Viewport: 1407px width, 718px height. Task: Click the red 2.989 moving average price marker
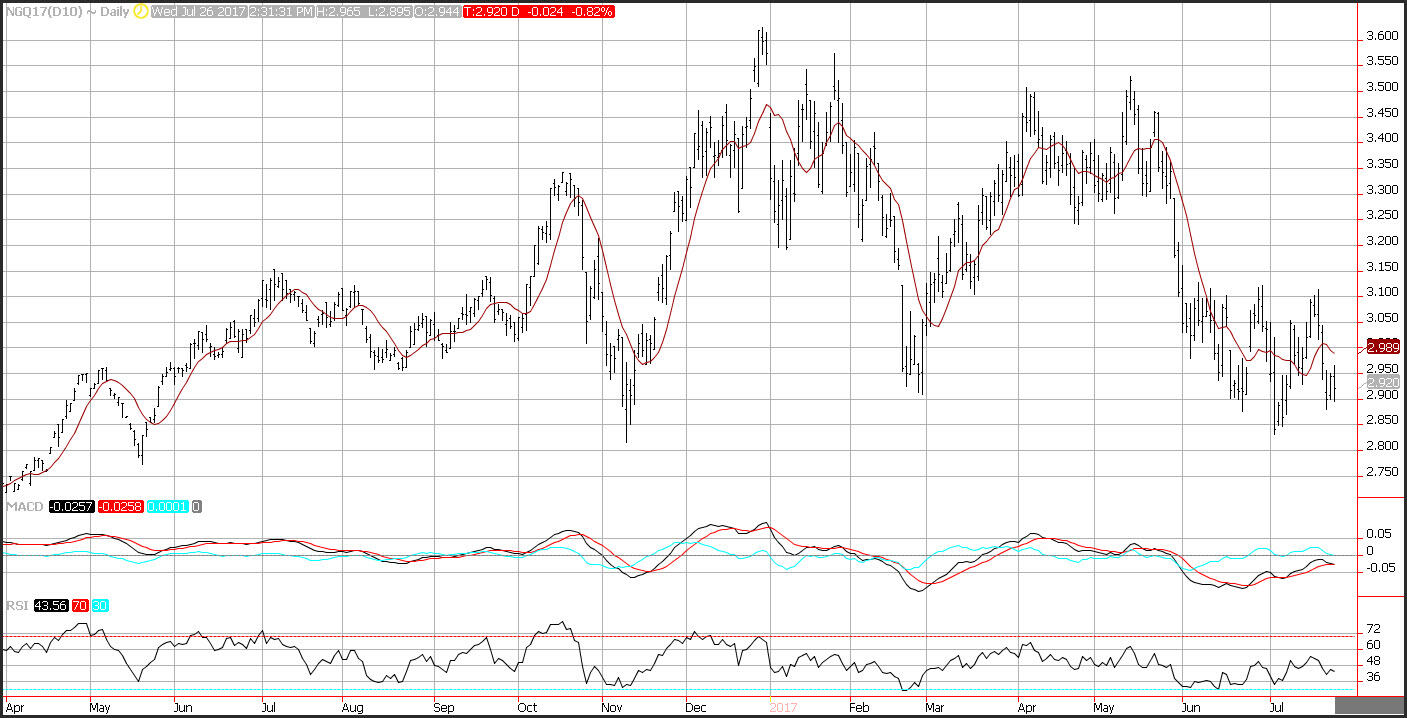pos(1382,347)
